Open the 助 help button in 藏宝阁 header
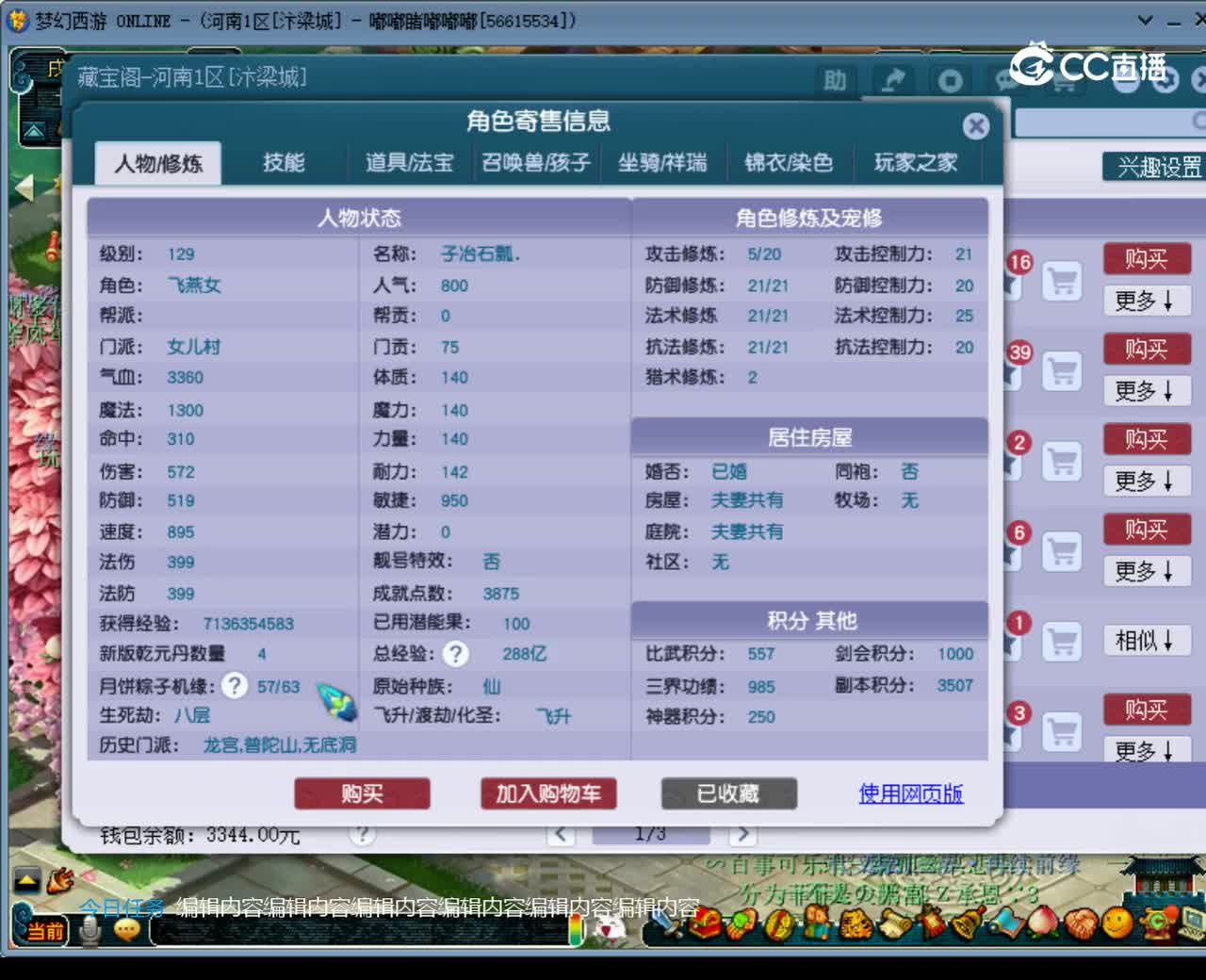The image size is (1206, 980). click(835, 81)
